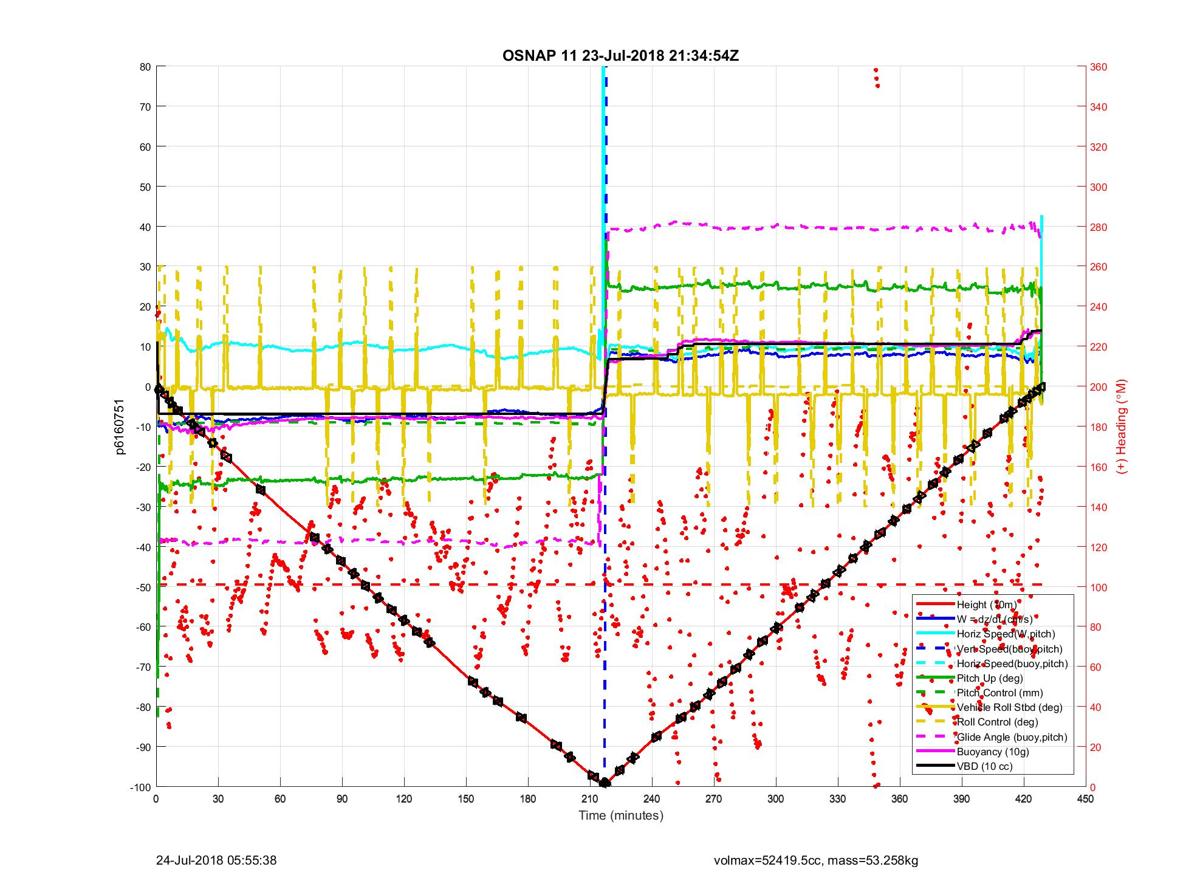Screen dimensions: 1200x885
Task: Click the left-axis tick label "-50"
Action: tap(141, 587)
